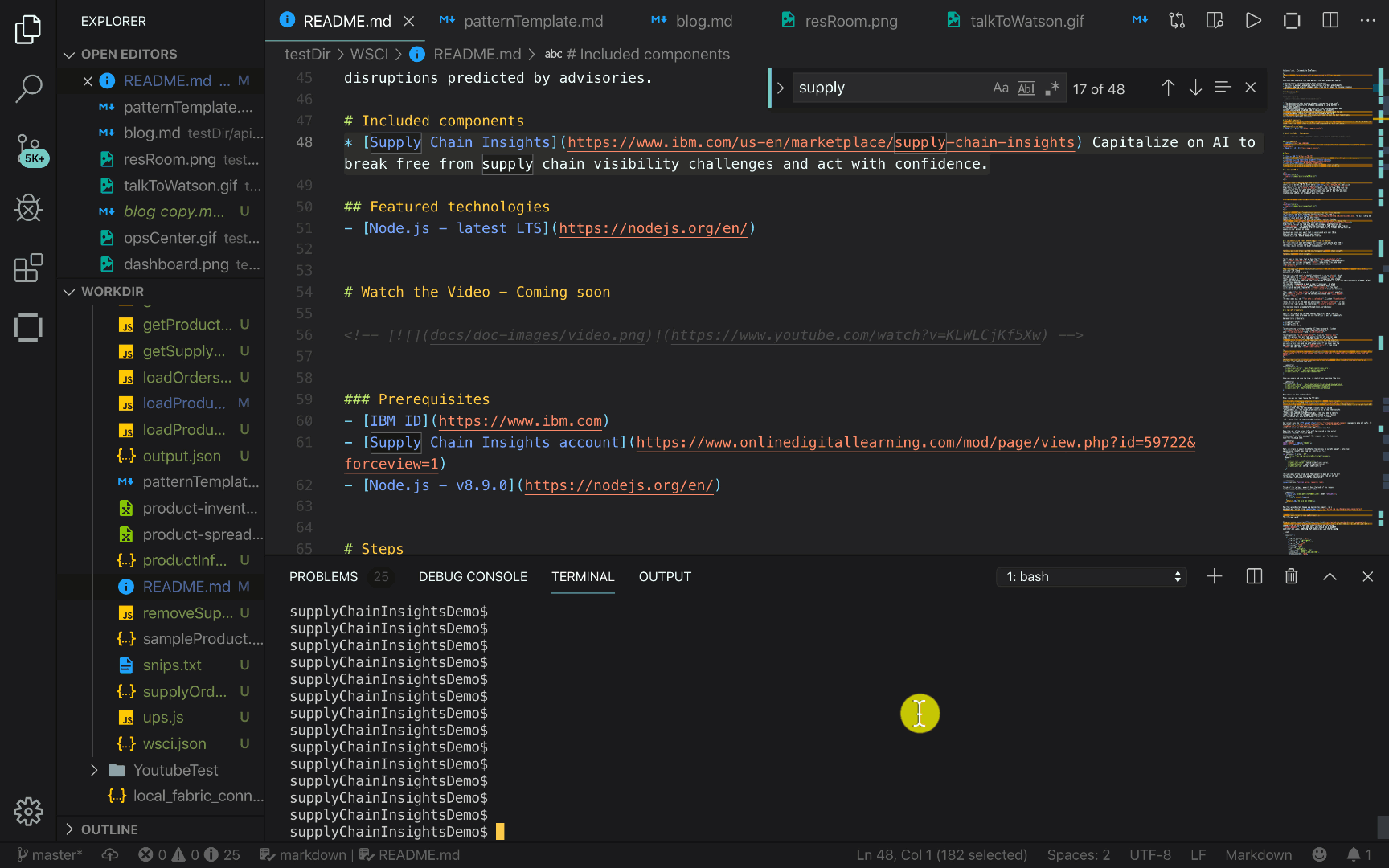Split the terminal pane
The image size is (1389, 868).
coord(1254,576)
